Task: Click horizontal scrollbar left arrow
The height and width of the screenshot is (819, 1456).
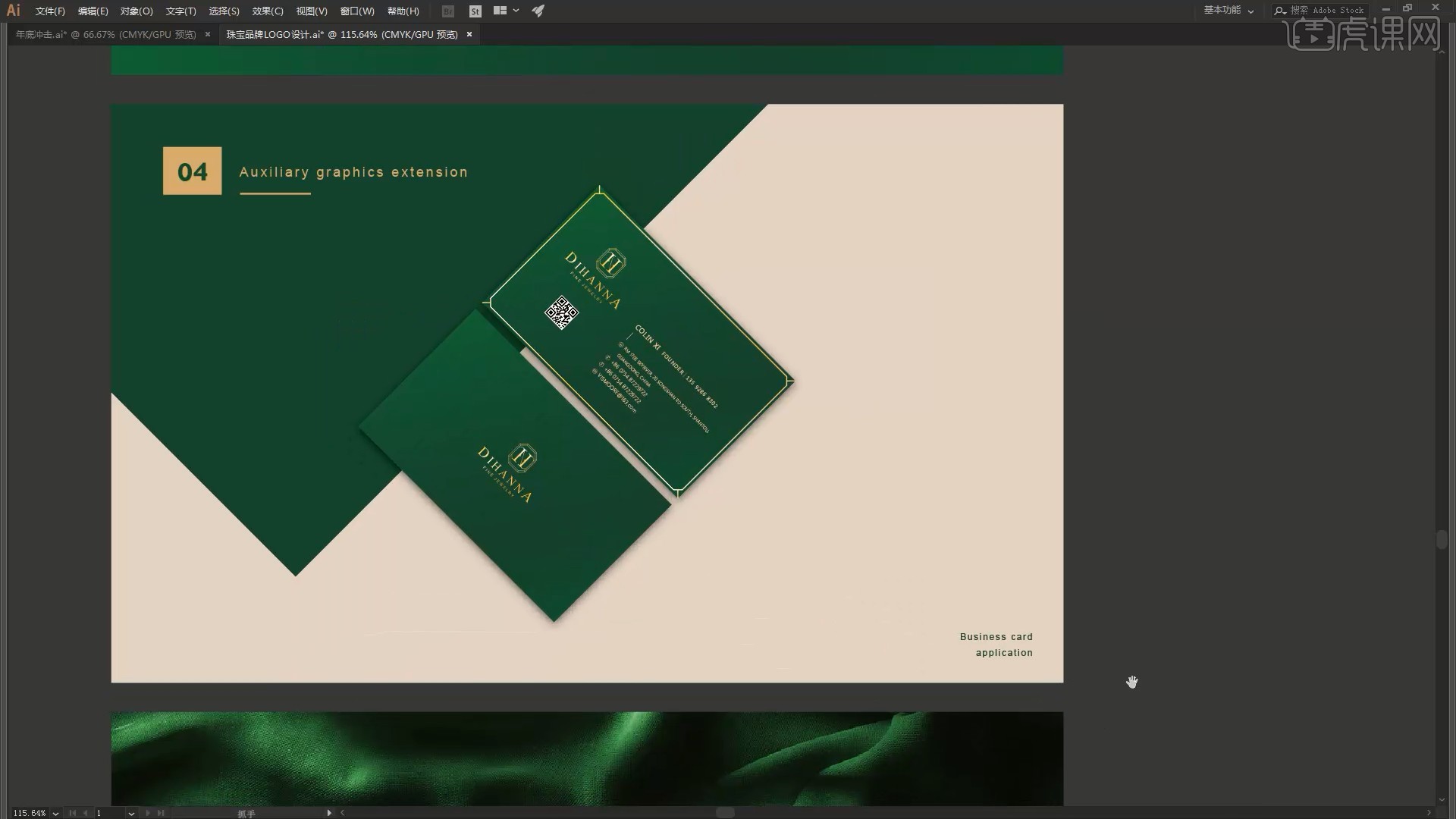Action: tap(343, 813)
